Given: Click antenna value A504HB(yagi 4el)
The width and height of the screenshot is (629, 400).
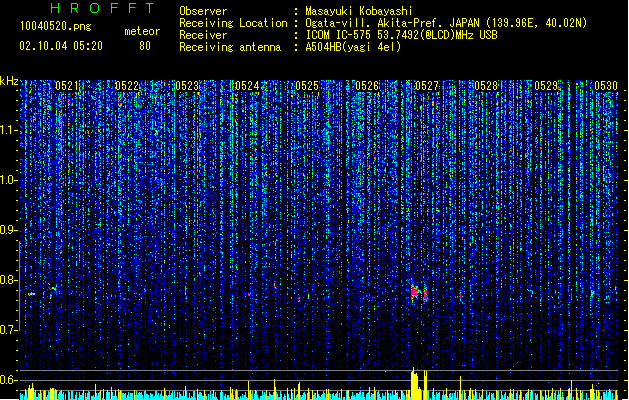Looking at the screenshot, I should pyautogui.click(x=353, y=47).
